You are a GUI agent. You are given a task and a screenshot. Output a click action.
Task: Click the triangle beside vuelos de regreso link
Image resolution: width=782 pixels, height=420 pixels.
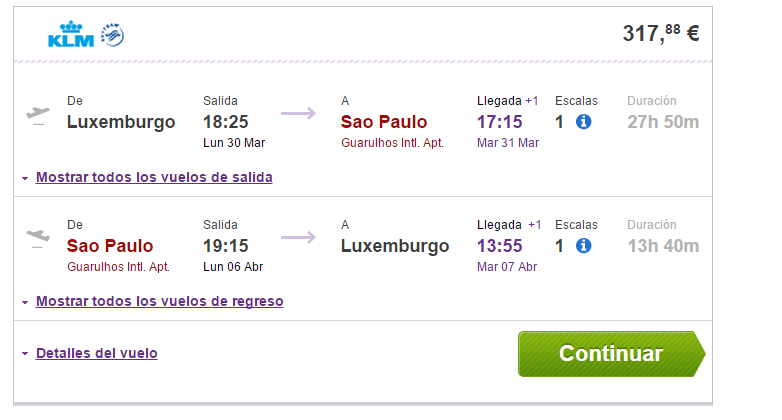(25, 302)
